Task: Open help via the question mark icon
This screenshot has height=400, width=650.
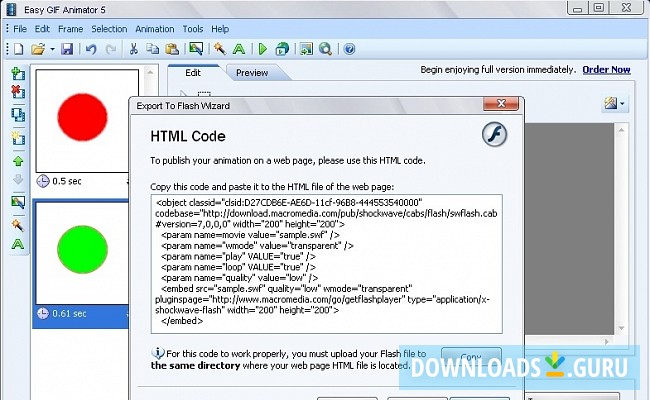Action: point(349,49)
